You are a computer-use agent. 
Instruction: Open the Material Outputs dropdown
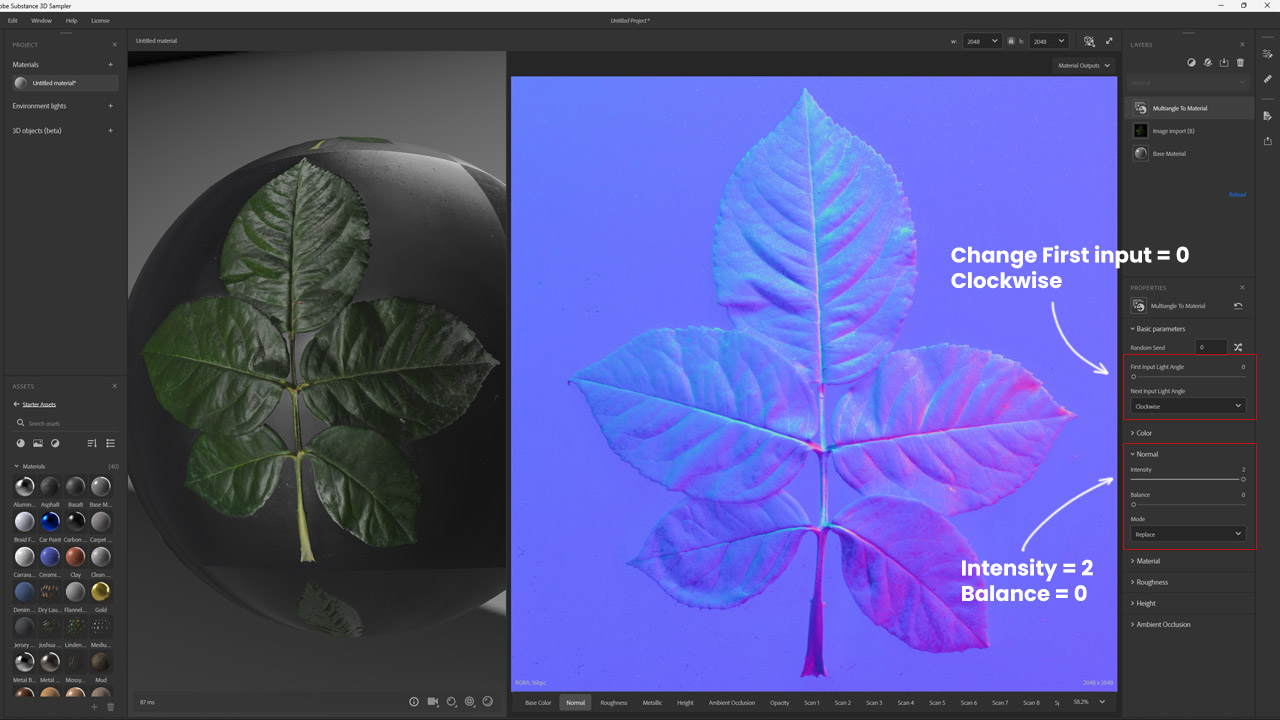tap(1084, 66)
